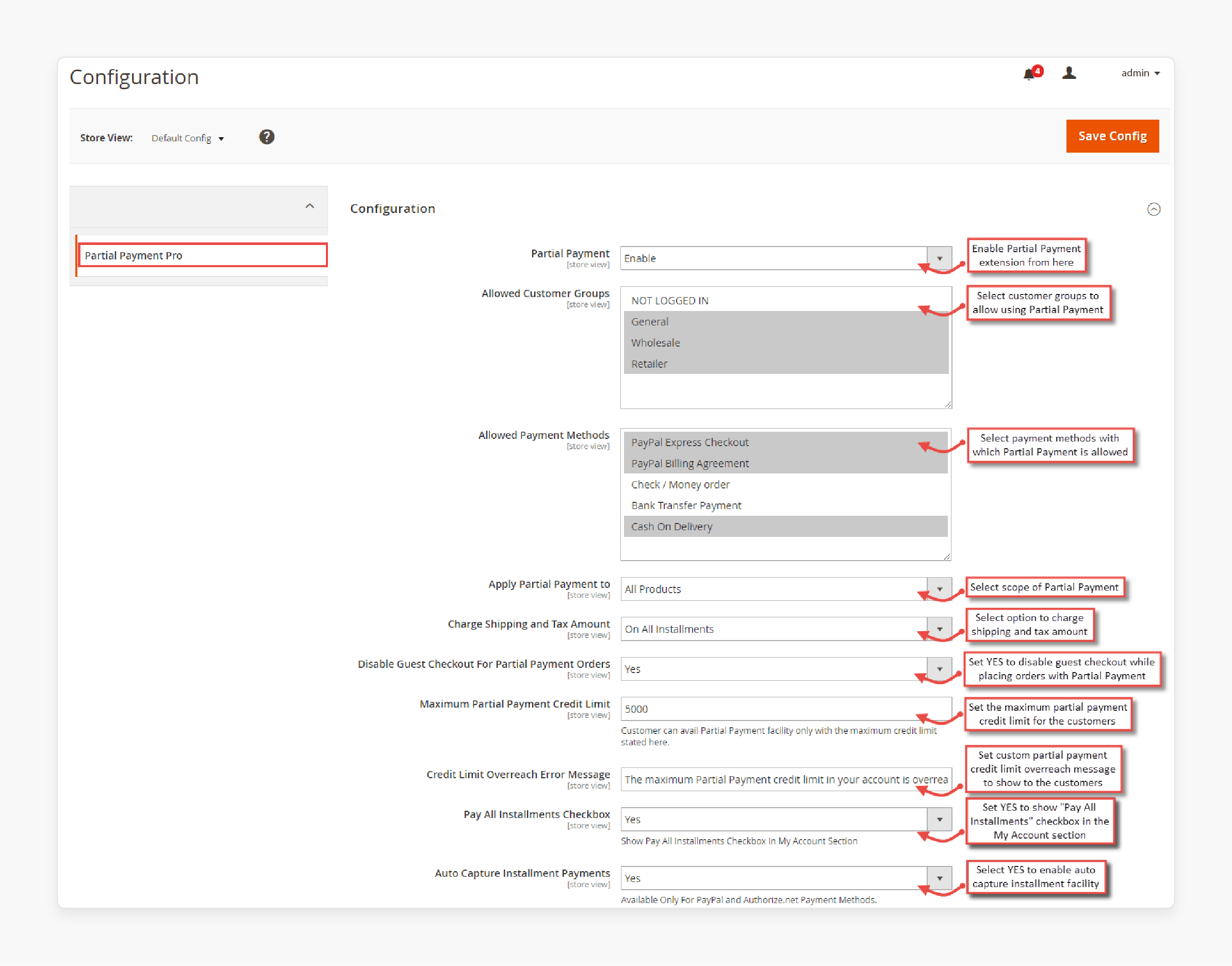
Task: Click the Credit Limit Overreach Error Message field
Action: coord(785,779)
